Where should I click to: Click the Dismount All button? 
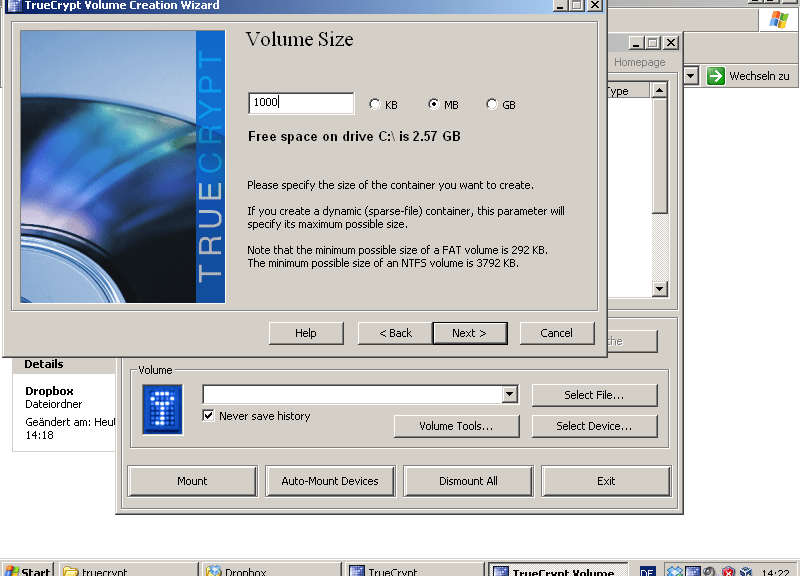point(468,481)
